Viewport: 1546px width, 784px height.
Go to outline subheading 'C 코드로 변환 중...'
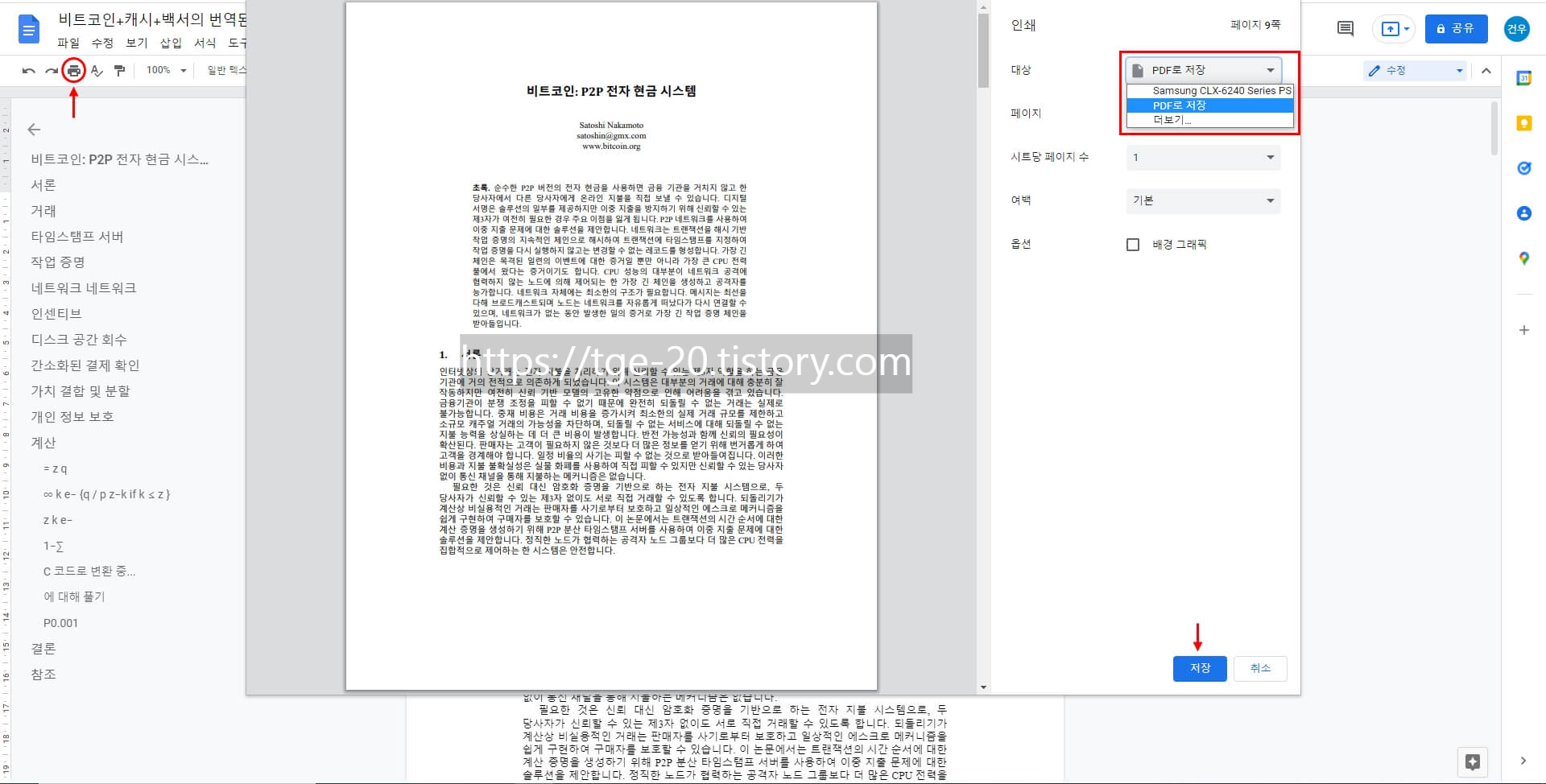[89, 571]
